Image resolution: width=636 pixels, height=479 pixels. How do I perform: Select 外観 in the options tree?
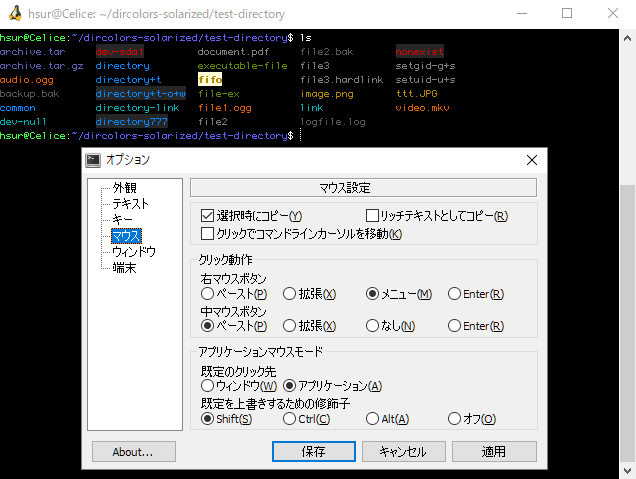click(x=124, y=188)
